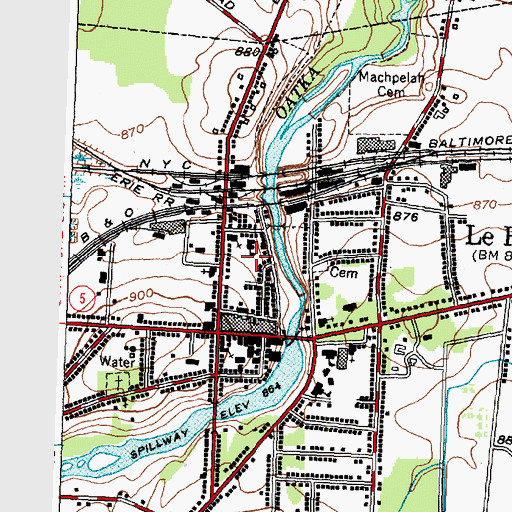Click the Machpelah Cem map label
512x512 pixels.
392,84
